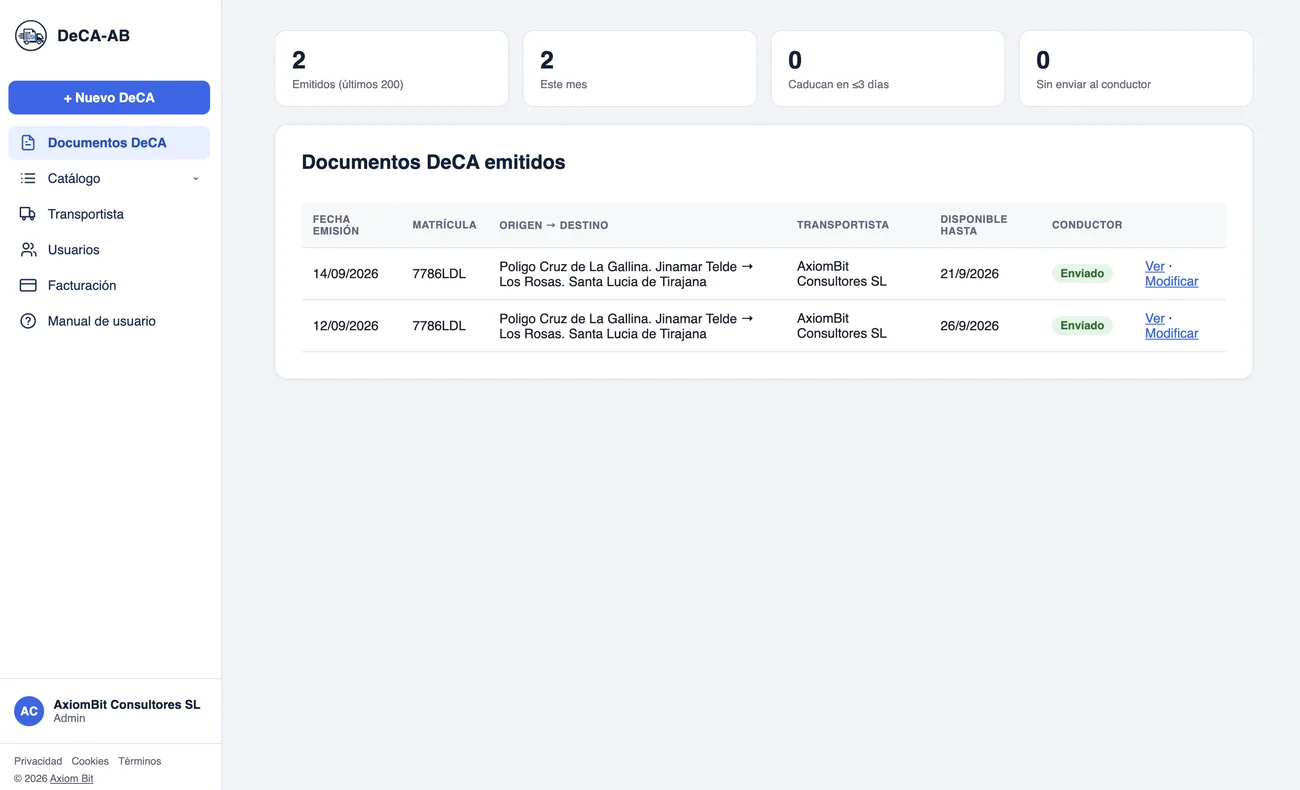1300x790 pixels.
Task: Click the Enviado badge for 12/09/2026
Action: point(1082,325)
